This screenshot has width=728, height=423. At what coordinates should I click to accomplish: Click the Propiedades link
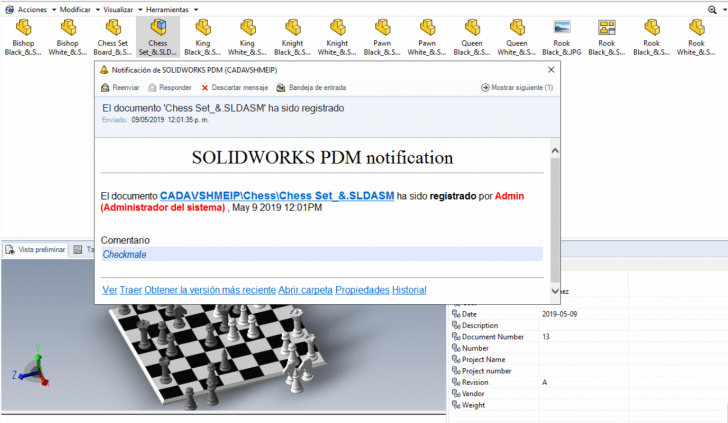point(362,290)
